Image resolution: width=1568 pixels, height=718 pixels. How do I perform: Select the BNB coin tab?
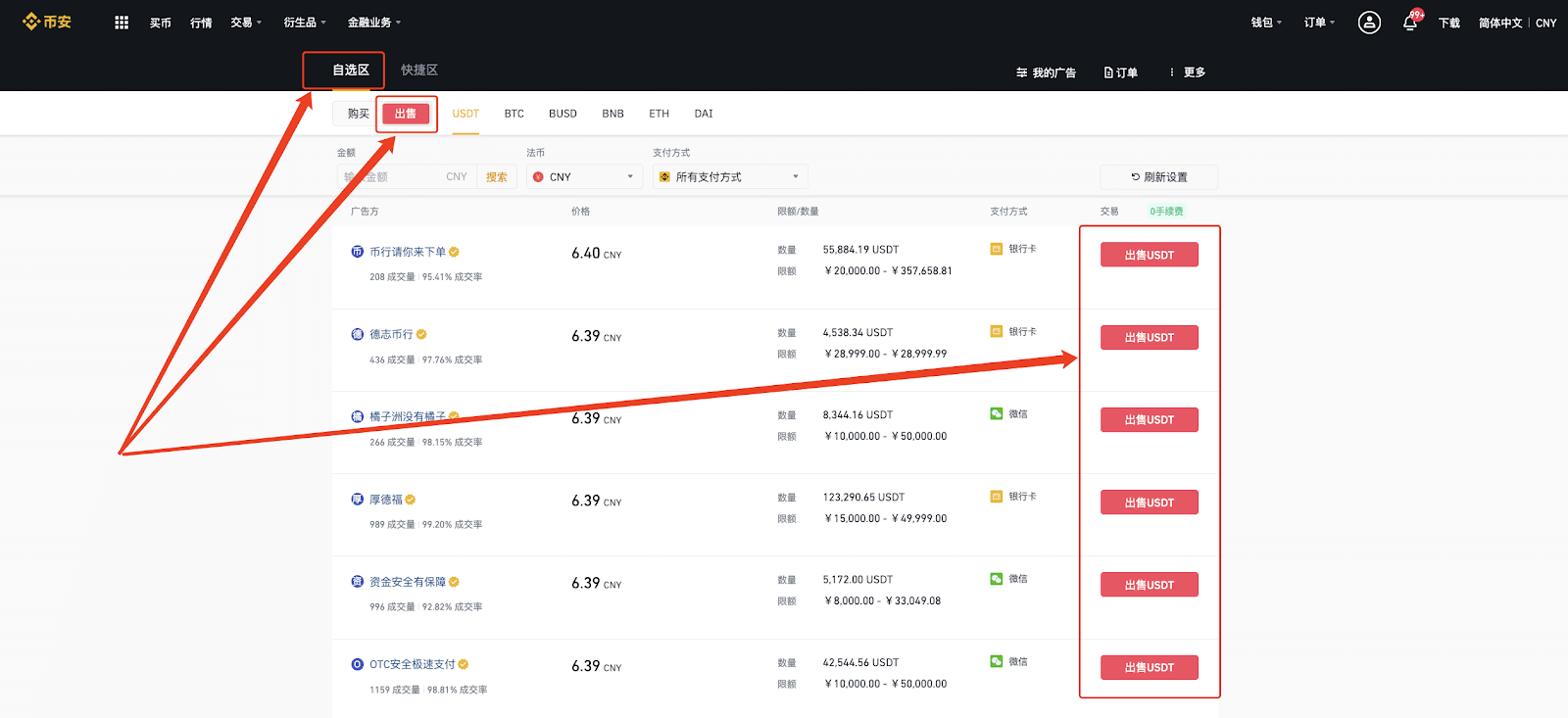[x=612, y=114]
